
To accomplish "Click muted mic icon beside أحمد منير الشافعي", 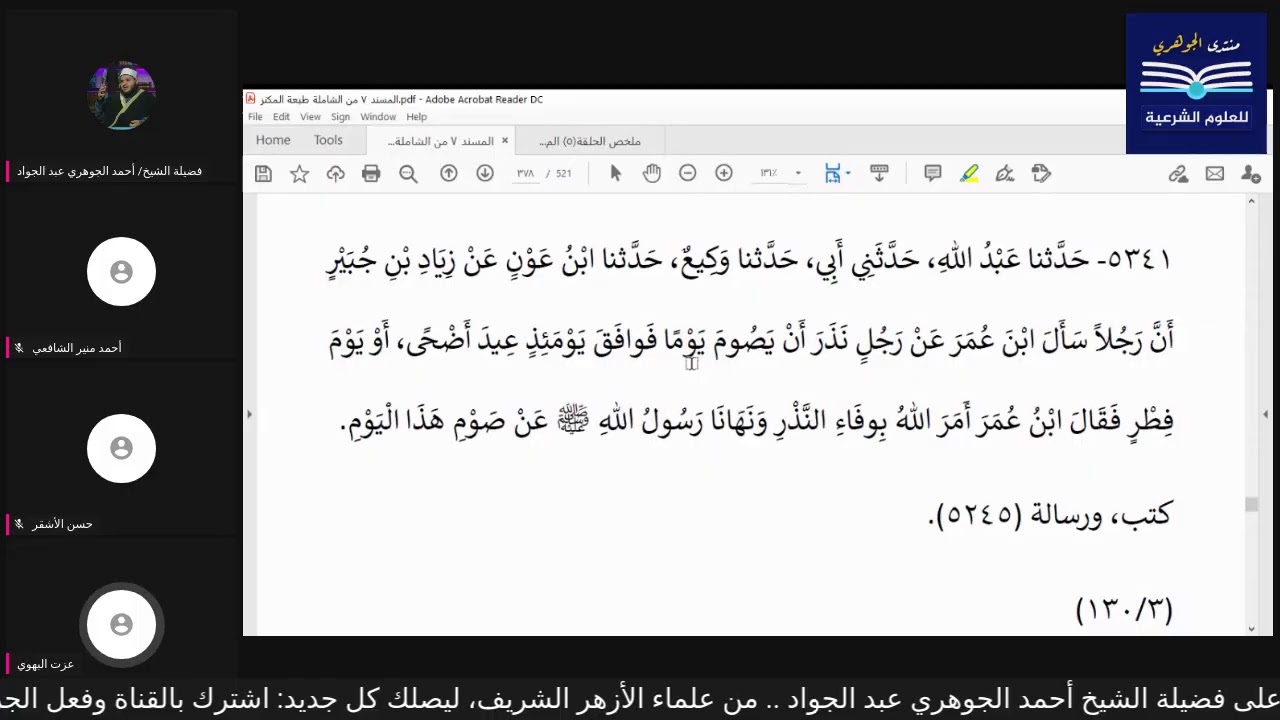I will coord(18,348).
